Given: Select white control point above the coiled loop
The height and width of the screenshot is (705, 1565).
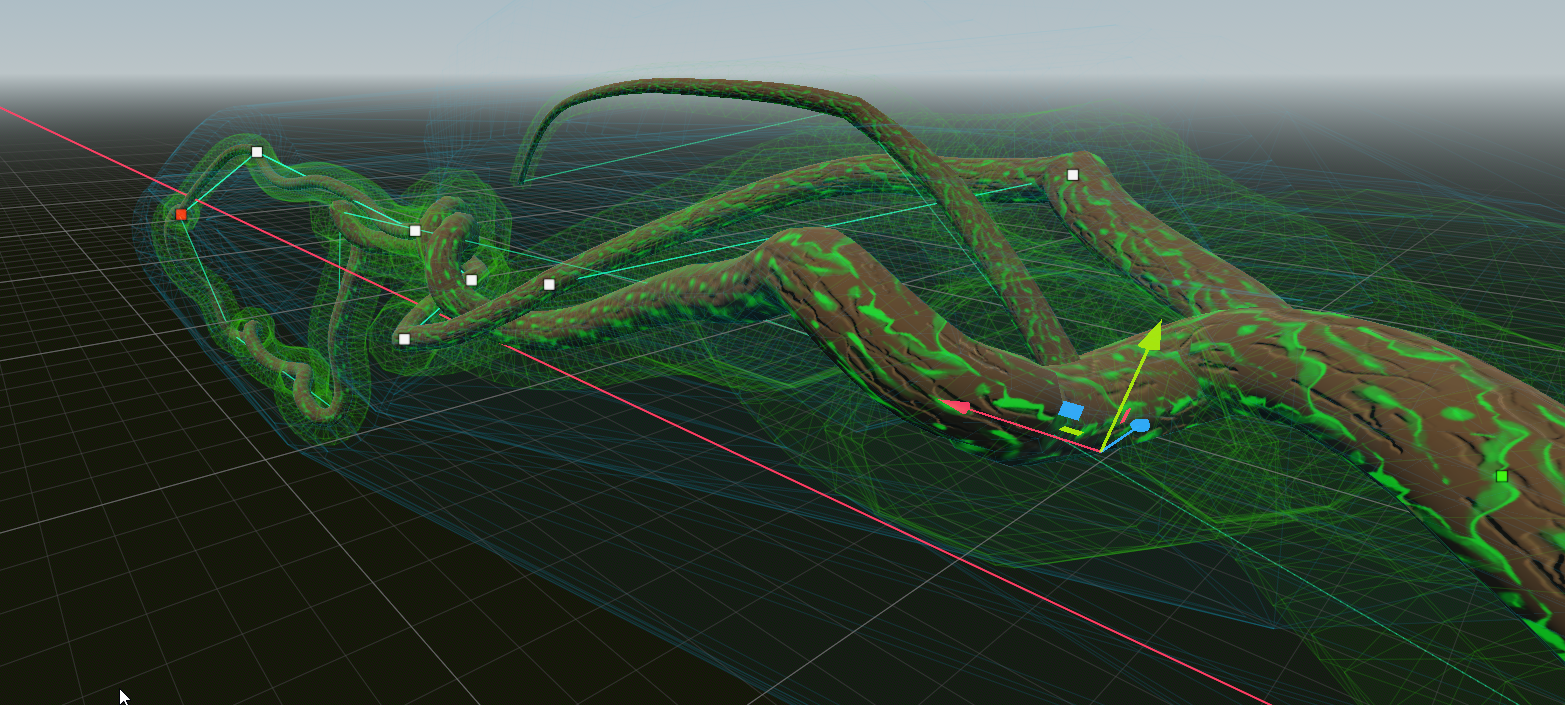Looking at the screenshot, I should [415, 231].
